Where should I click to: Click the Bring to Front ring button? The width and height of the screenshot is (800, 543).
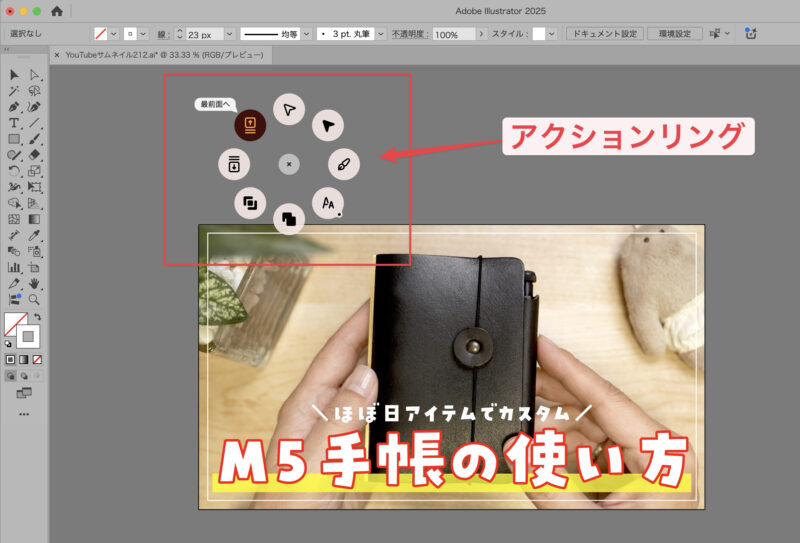pos(249,126)
